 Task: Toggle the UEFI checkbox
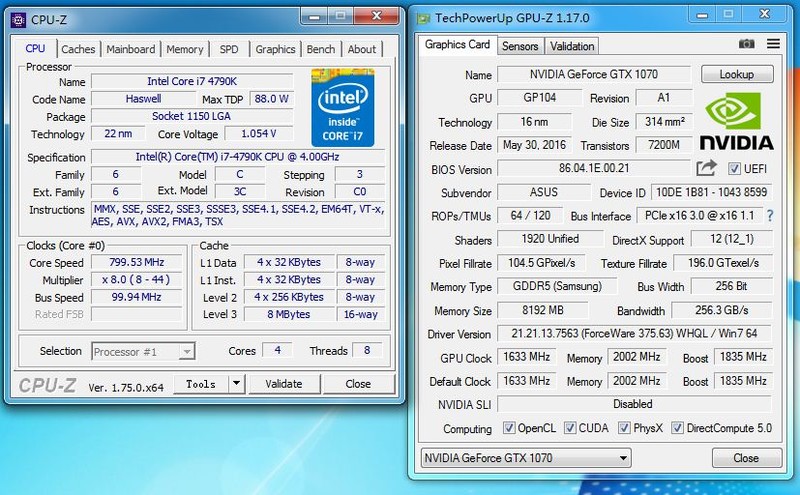coord(734,168)
